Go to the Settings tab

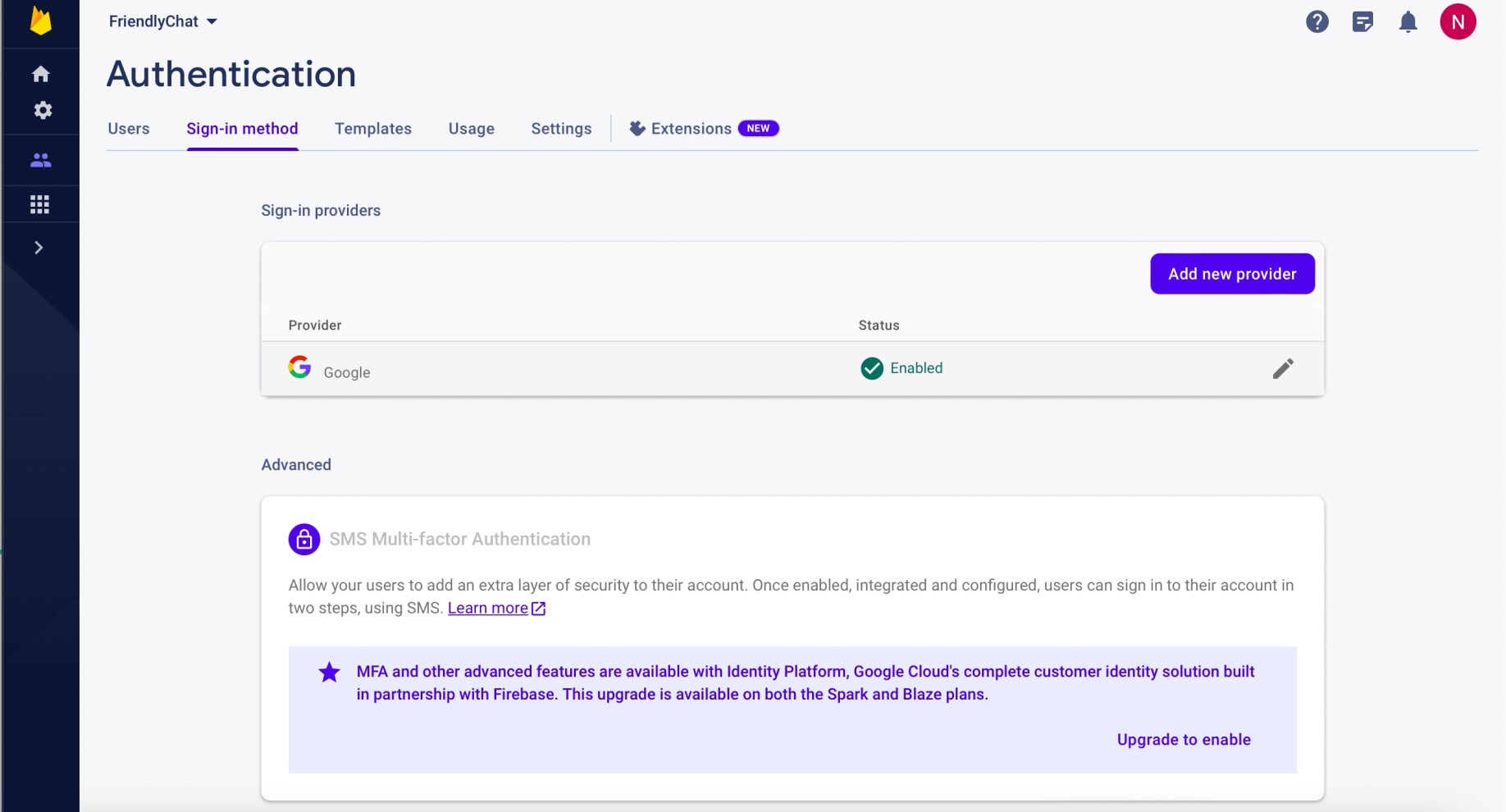[561, 129]
